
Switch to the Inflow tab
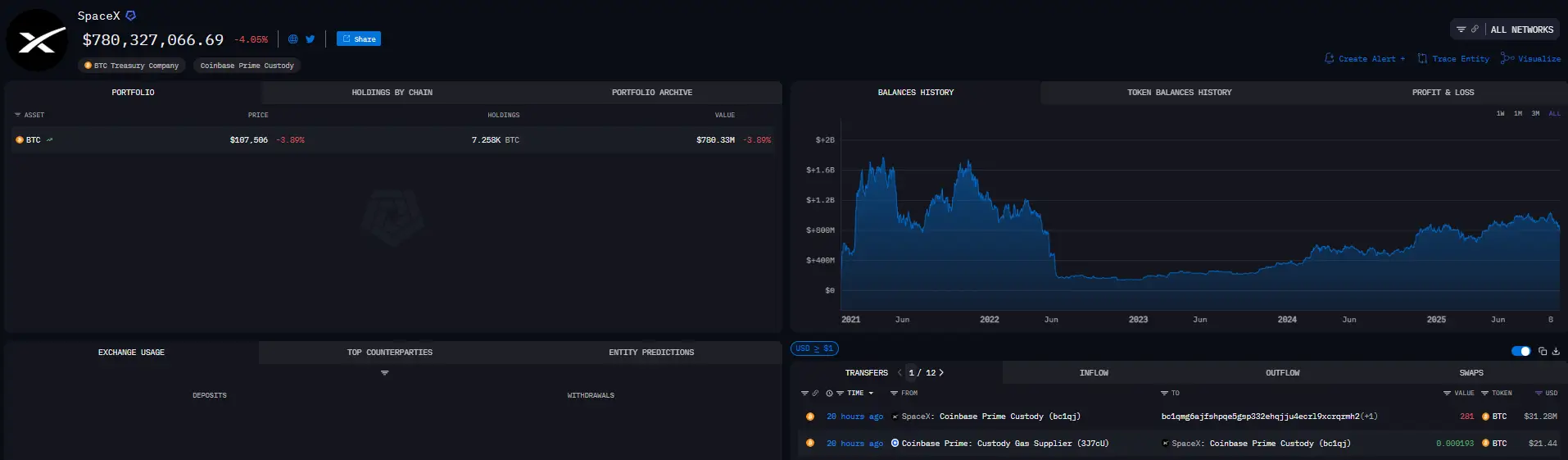1094,373
